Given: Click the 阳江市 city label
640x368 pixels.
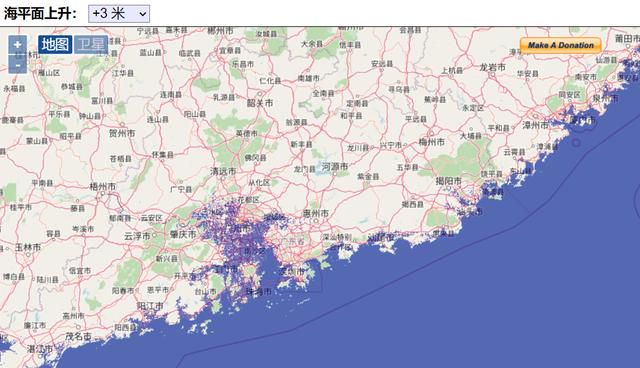Looking at the screenshot, I should [x=150, y=306].
